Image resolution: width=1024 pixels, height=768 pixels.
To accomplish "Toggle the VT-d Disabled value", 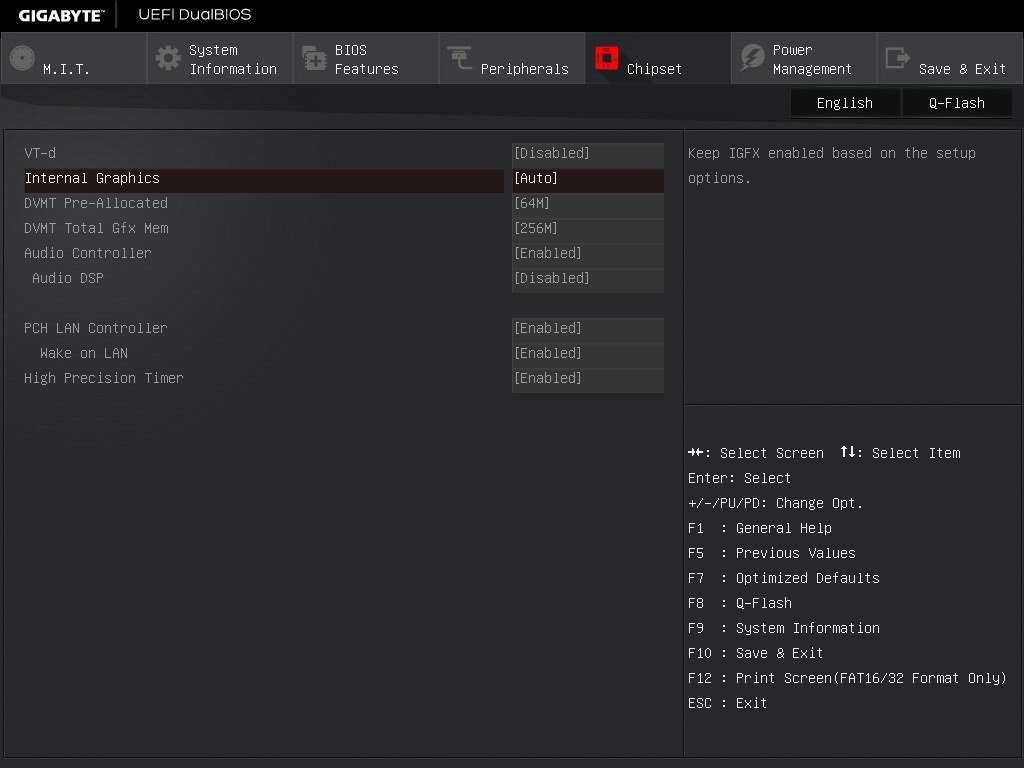I will [x=587, y=154].
